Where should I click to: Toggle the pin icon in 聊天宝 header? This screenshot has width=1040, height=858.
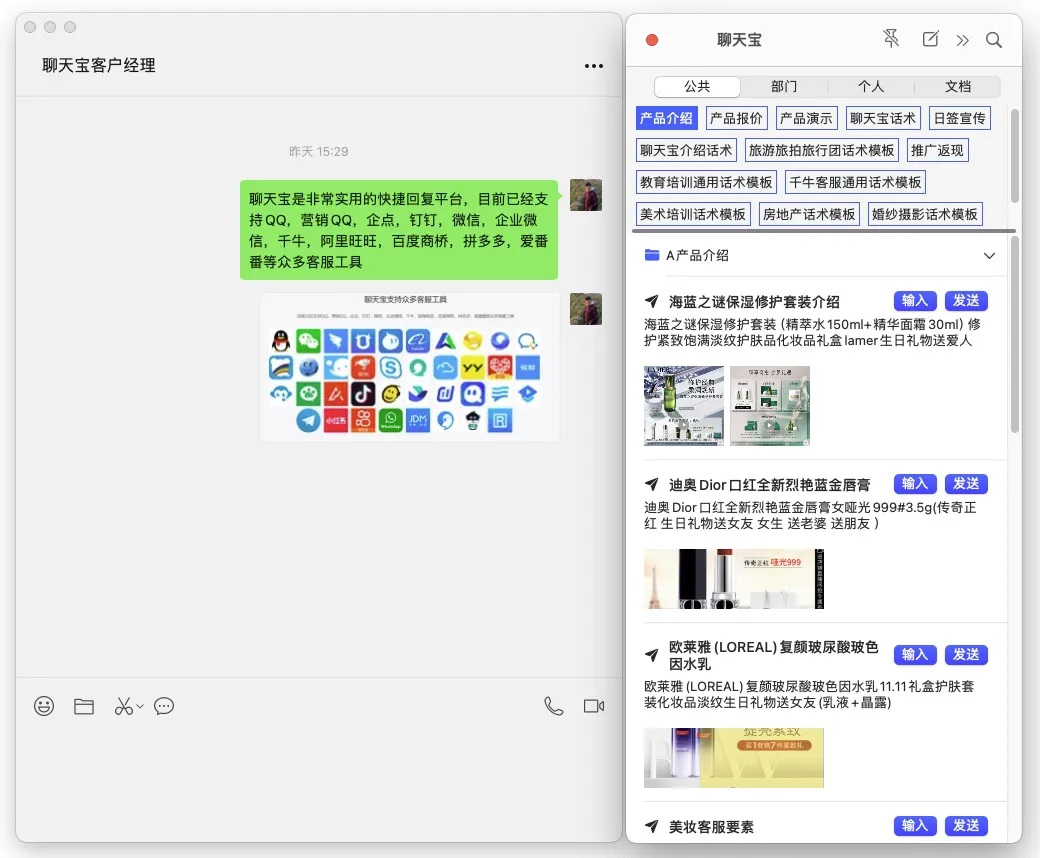point(891,39)
